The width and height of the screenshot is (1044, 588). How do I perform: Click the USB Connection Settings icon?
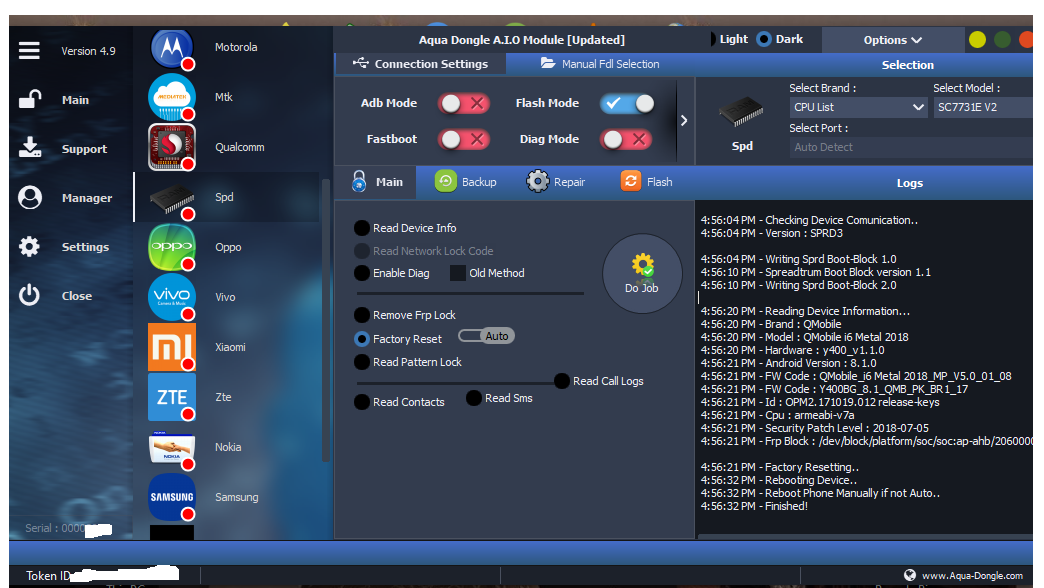coord(360,63)
